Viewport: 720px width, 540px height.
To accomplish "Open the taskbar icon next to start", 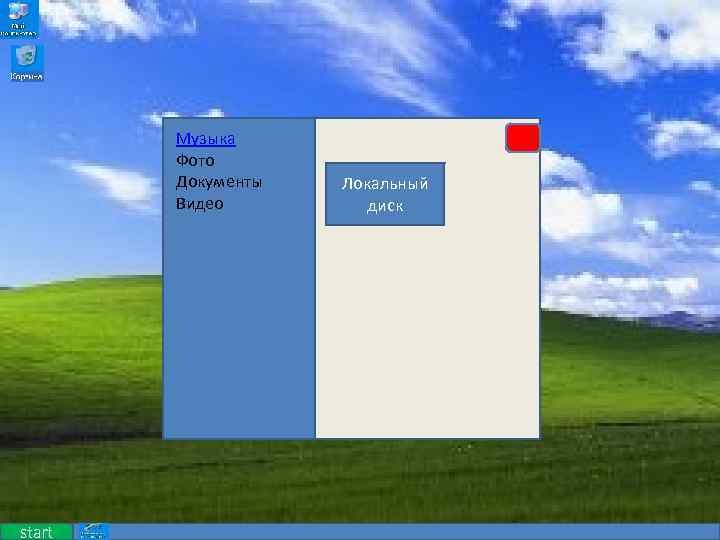I will [x=93, y=532].
